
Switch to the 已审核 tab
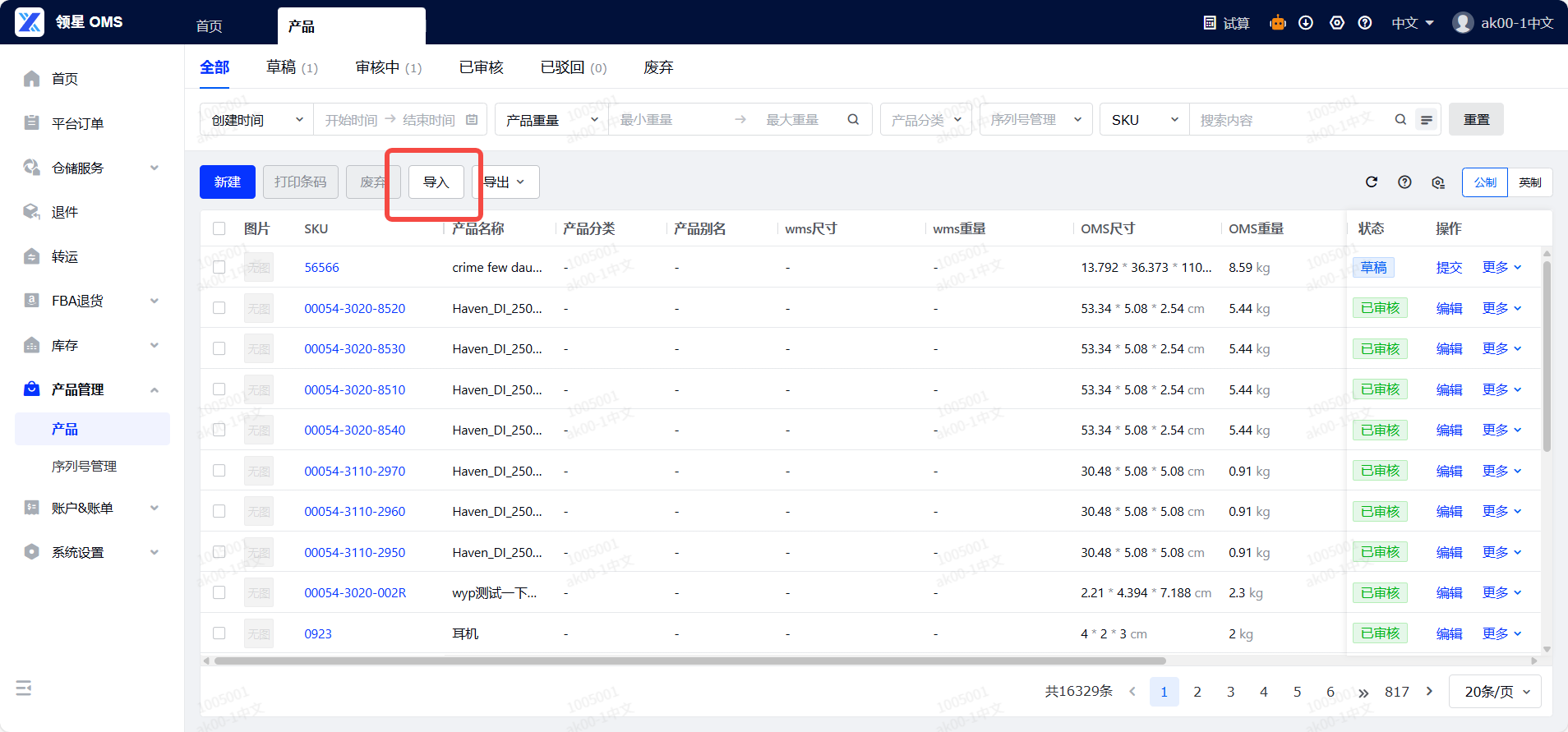pyautogui.click(x=482, y=67)
